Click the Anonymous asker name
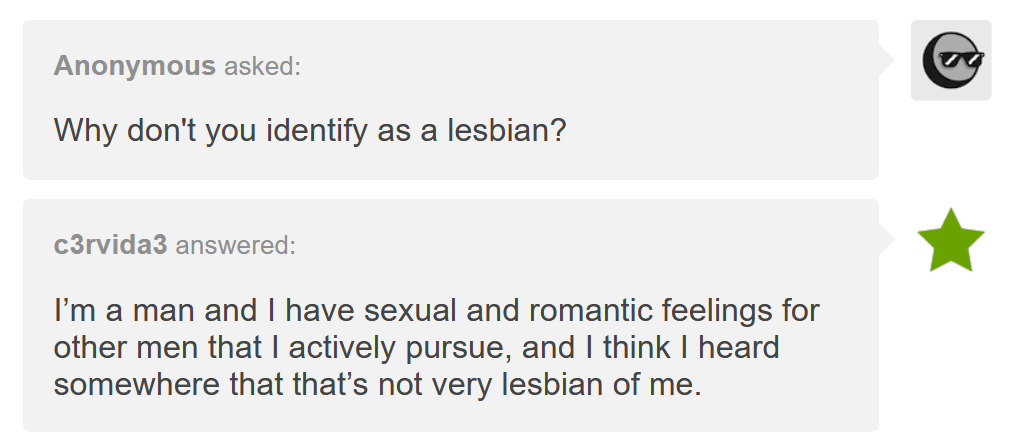This screenshot has height=443, width=1015. (134, 67)
